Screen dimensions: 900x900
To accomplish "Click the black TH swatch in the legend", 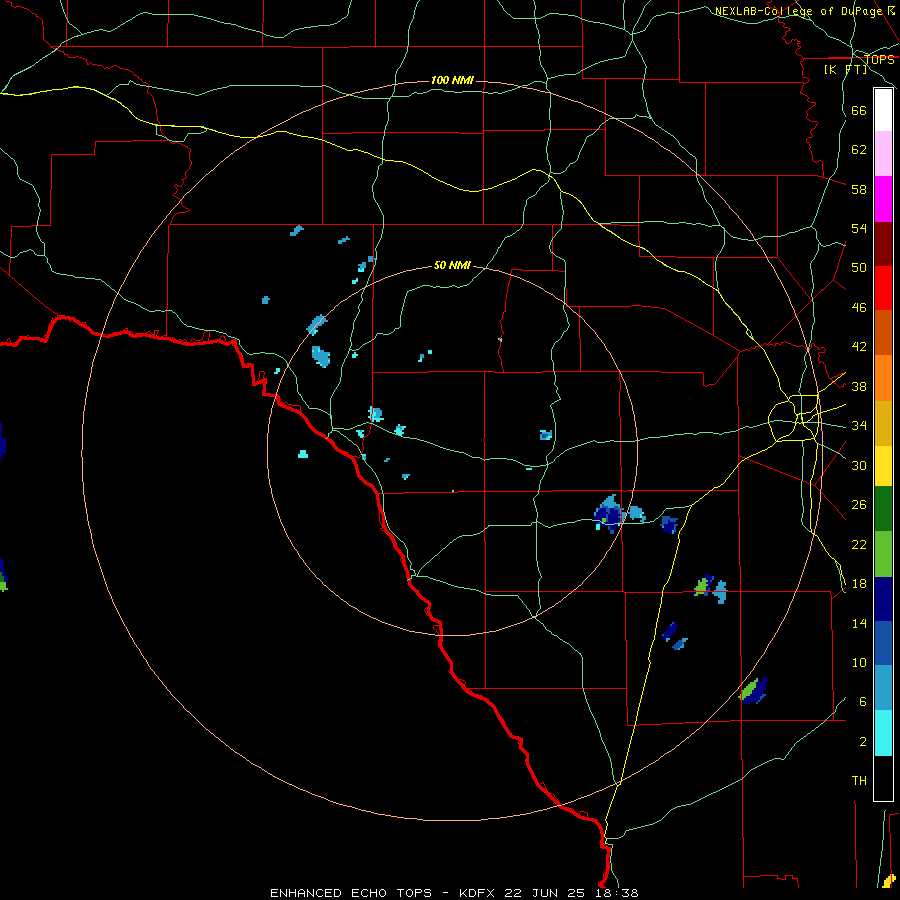I will pyautogui.click(x=883, y=778).
